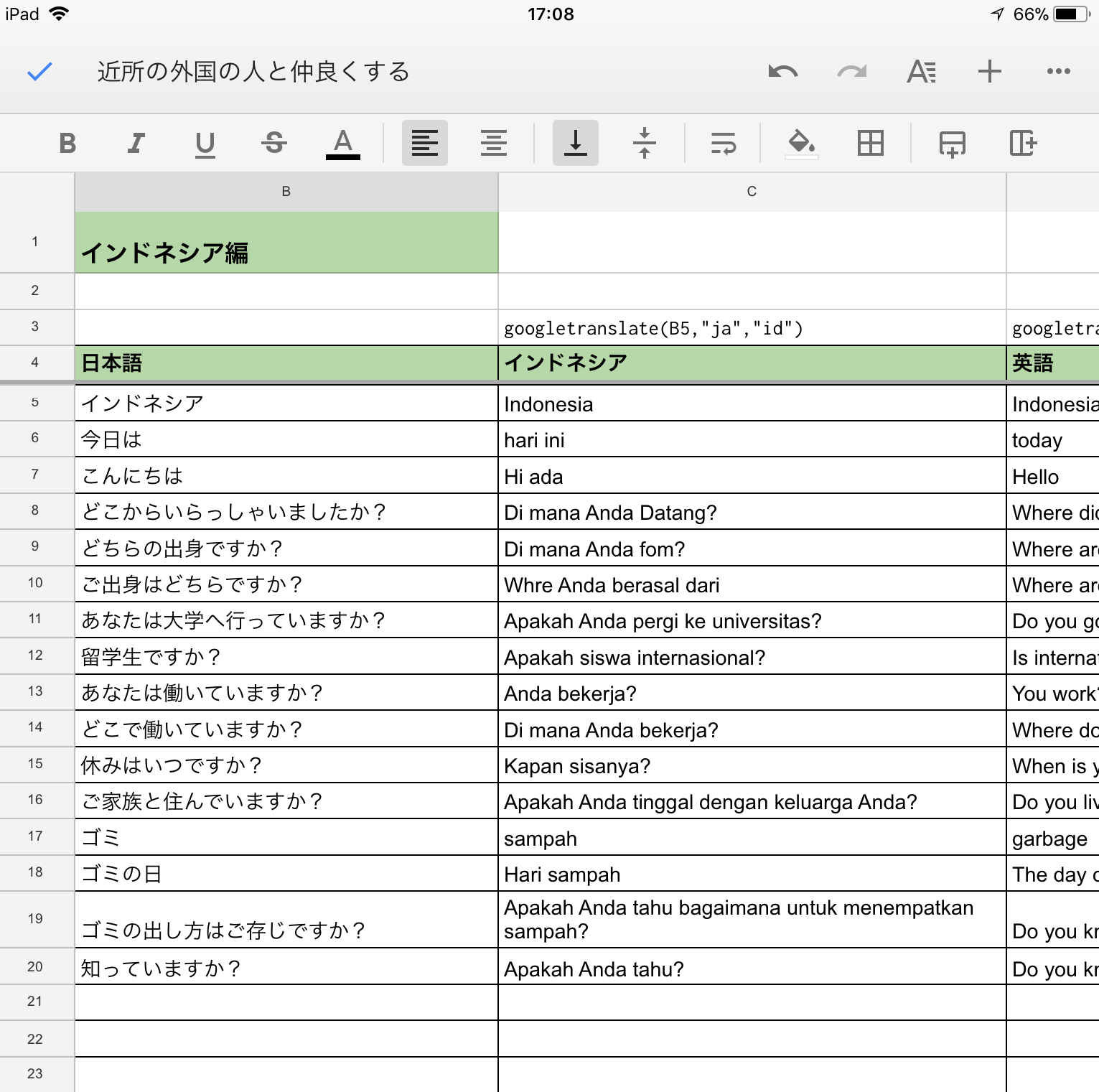Select the cell 留学生ですか？
1099x1092 pixels.
click(x=286, y=656)
